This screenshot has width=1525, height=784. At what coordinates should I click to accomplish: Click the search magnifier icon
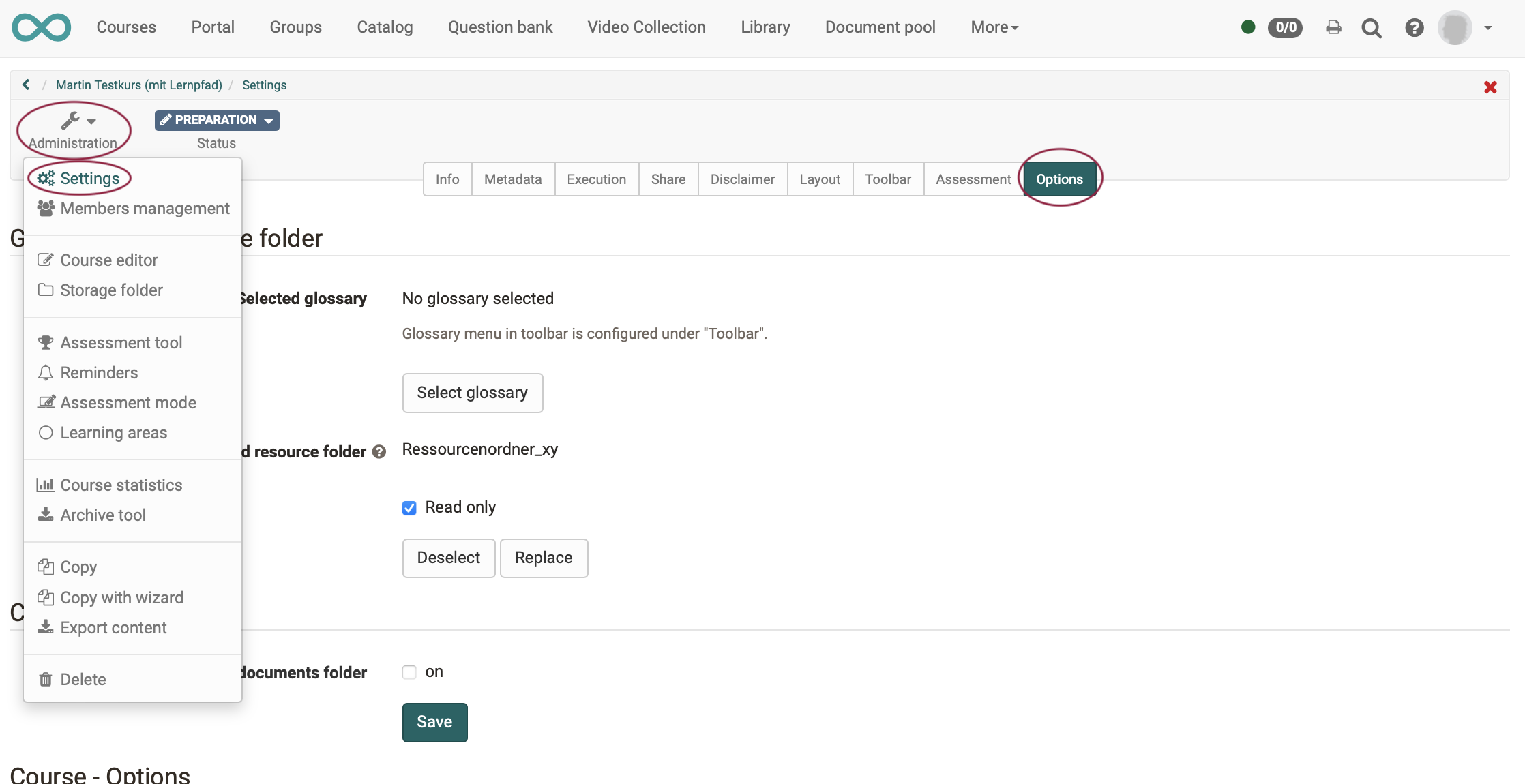click(1372, 28)
